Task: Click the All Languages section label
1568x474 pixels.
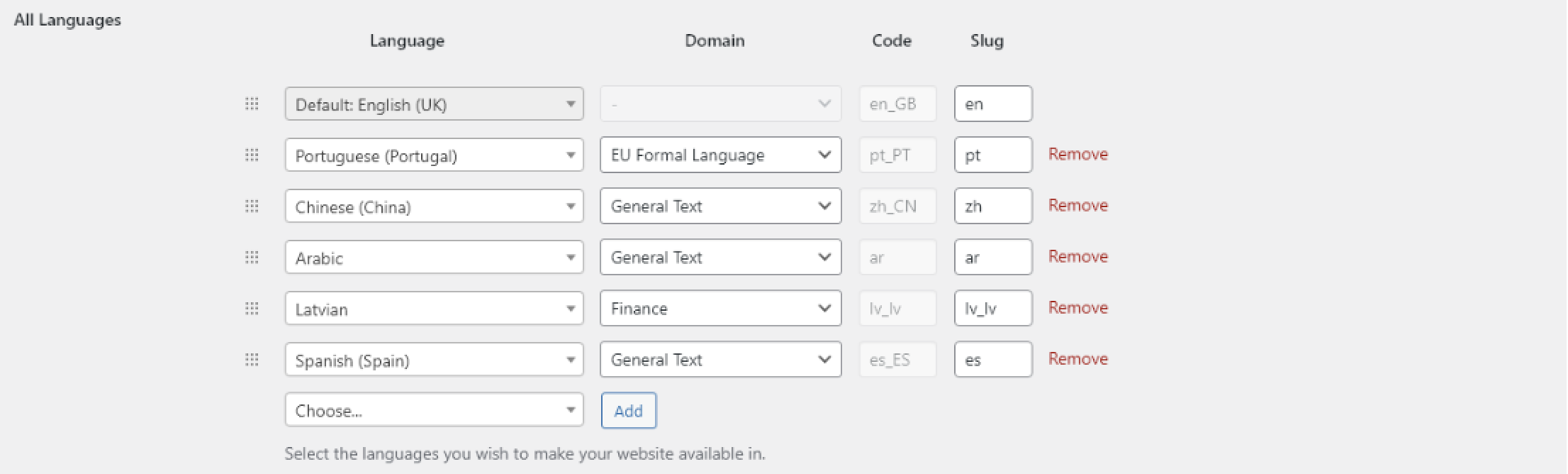Action: (x=68, y=20)
